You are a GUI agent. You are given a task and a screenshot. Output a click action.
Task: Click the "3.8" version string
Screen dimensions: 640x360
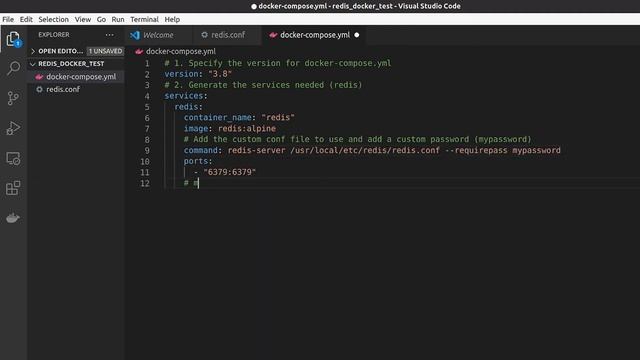[x=220, y=74]
